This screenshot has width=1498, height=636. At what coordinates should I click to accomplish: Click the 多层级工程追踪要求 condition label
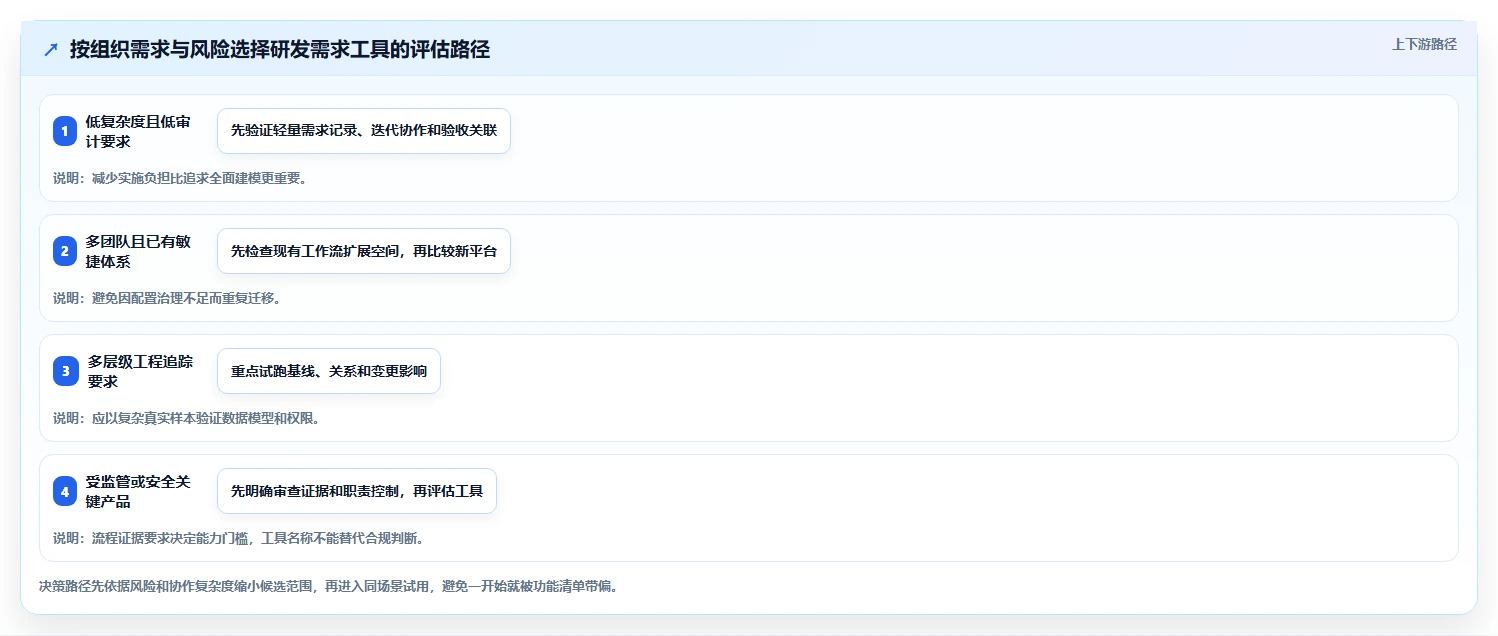click(140, 371)
